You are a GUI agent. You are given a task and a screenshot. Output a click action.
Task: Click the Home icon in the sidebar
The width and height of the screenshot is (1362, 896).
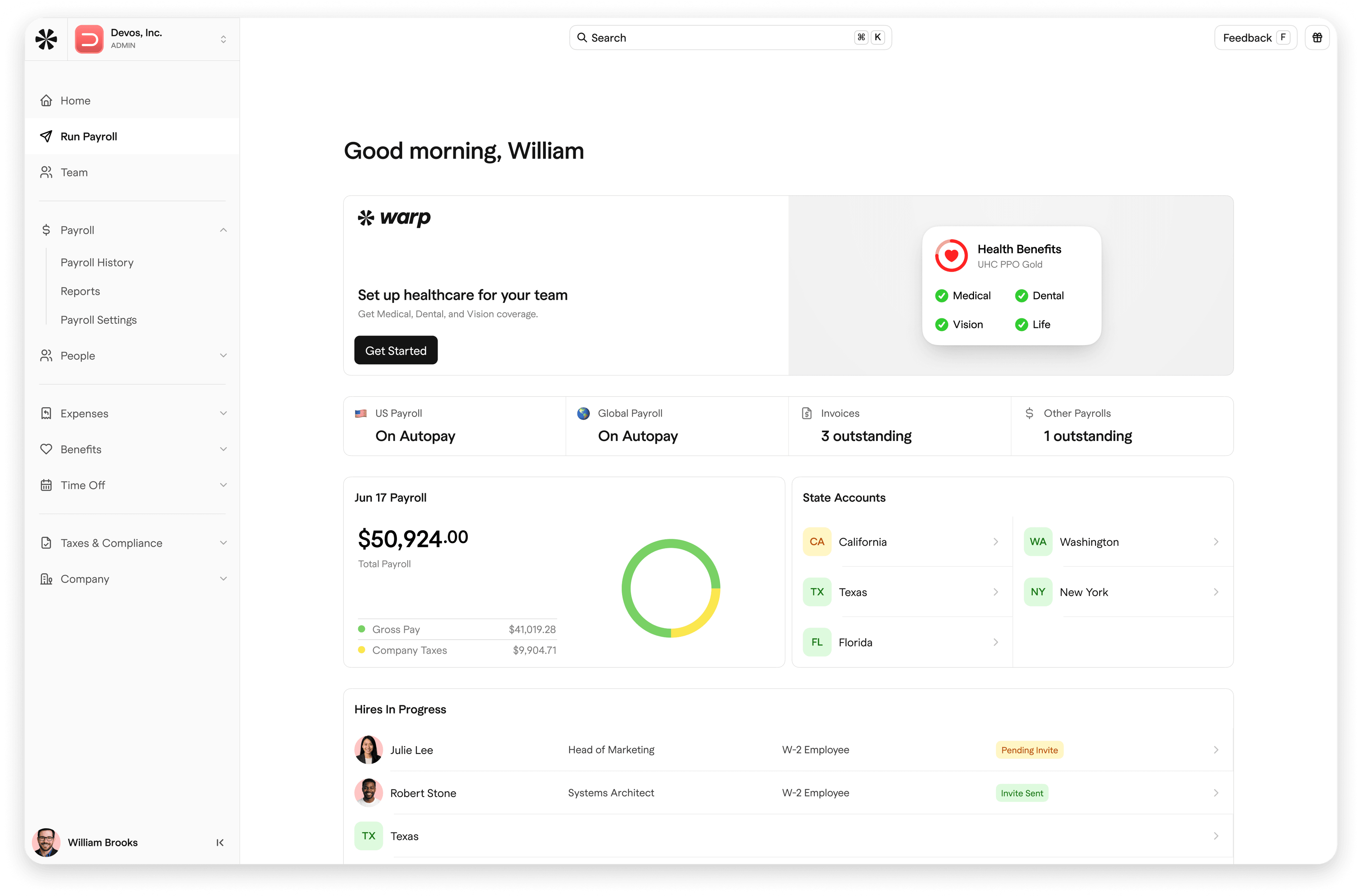(46, 100)
